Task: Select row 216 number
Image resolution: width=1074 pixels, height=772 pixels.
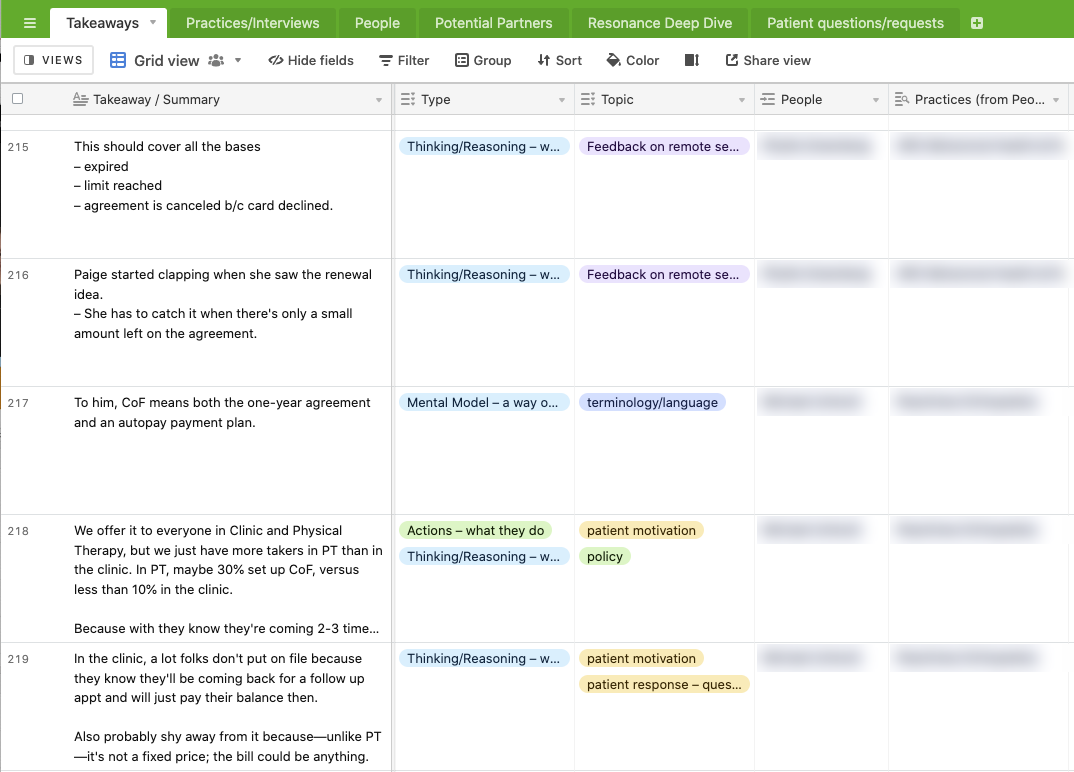Action: 18,275
